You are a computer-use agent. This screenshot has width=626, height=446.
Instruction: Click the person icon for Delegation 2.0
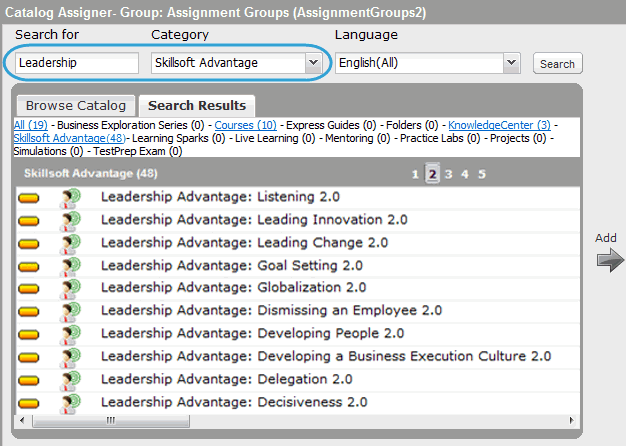coord(70,381)
